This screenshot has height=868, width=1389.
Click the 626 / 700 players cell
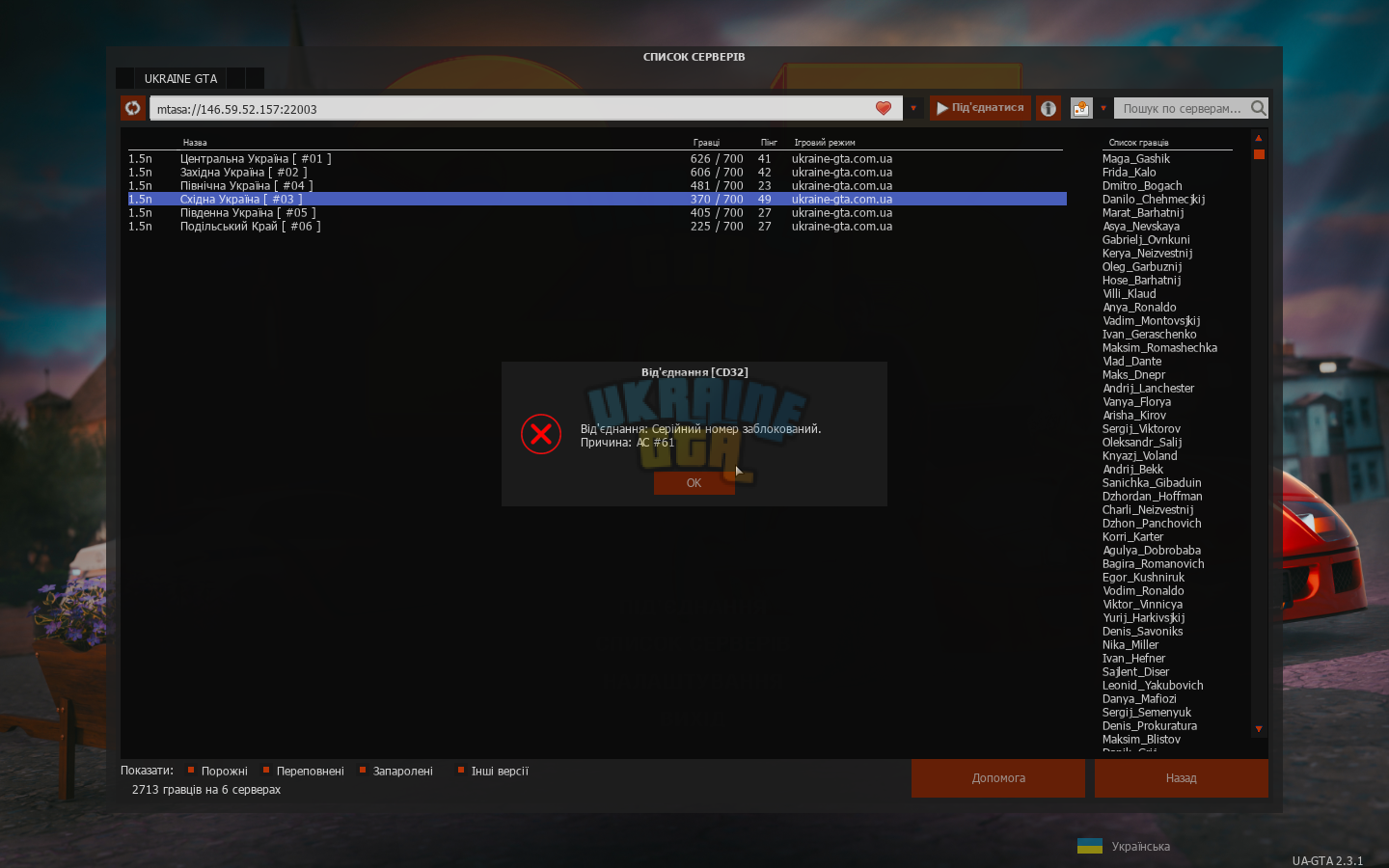point(717,158)
